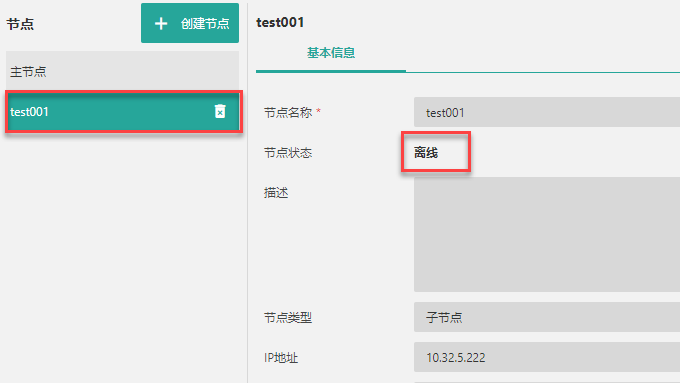Image resolution: width=680 pixels, height=383 pixels.
Task: Click the 节点名称 label
Action: [288, 113]
